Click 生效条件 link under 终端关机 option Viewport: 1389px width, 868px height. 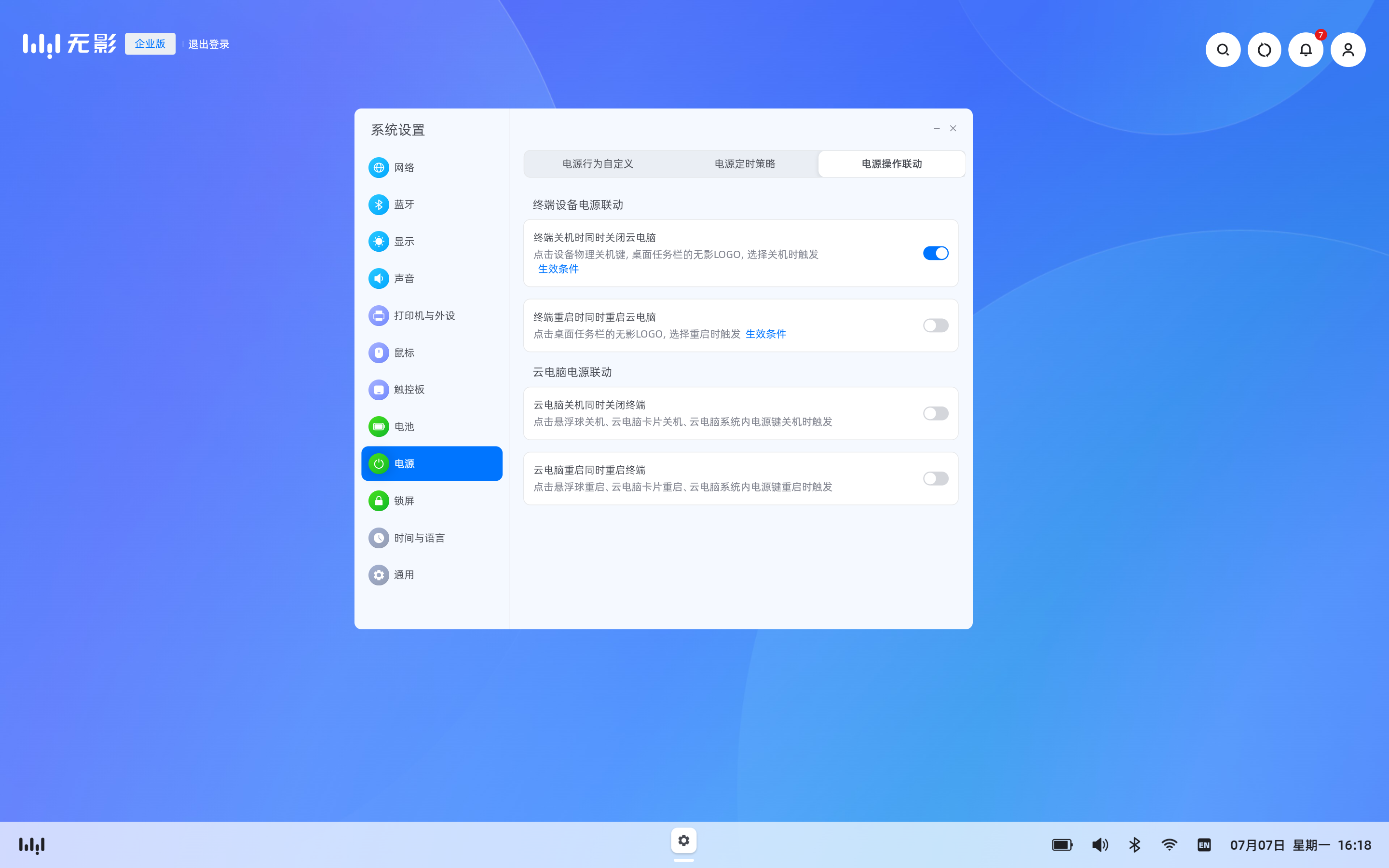pos(558,269)
